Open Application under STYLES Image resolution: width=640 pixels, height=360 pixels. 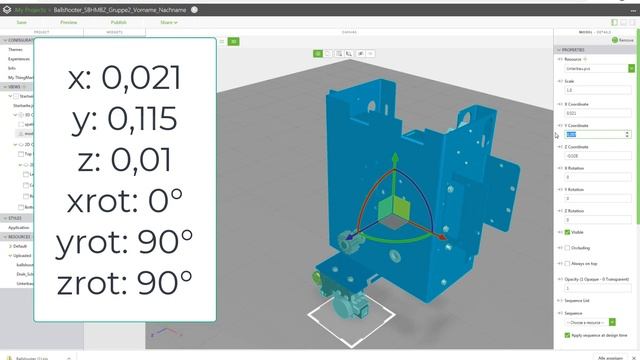pyautogui.click(x=19, y=227)
